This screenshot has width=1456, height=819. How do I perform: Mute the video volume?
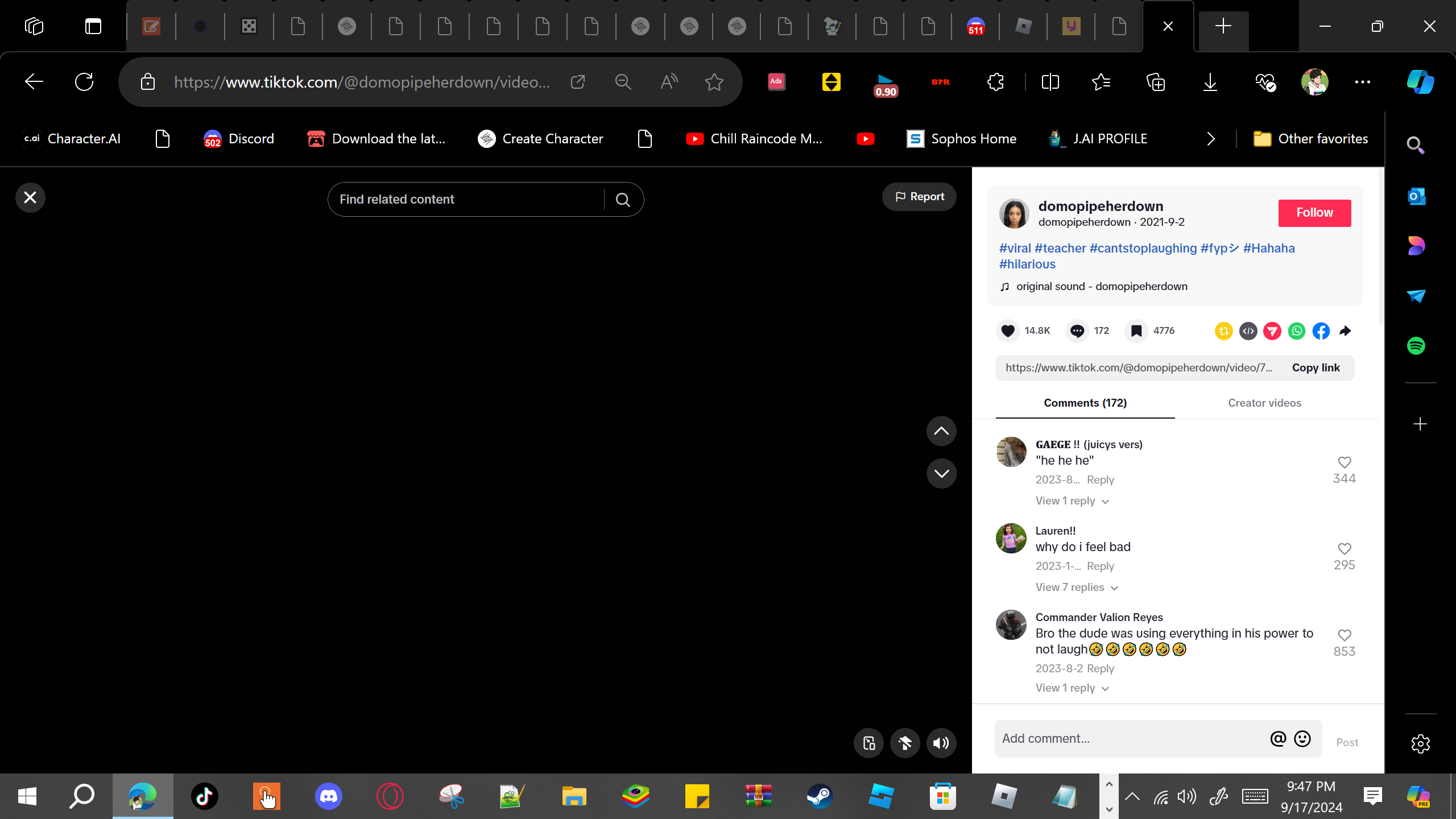(941, 743)
